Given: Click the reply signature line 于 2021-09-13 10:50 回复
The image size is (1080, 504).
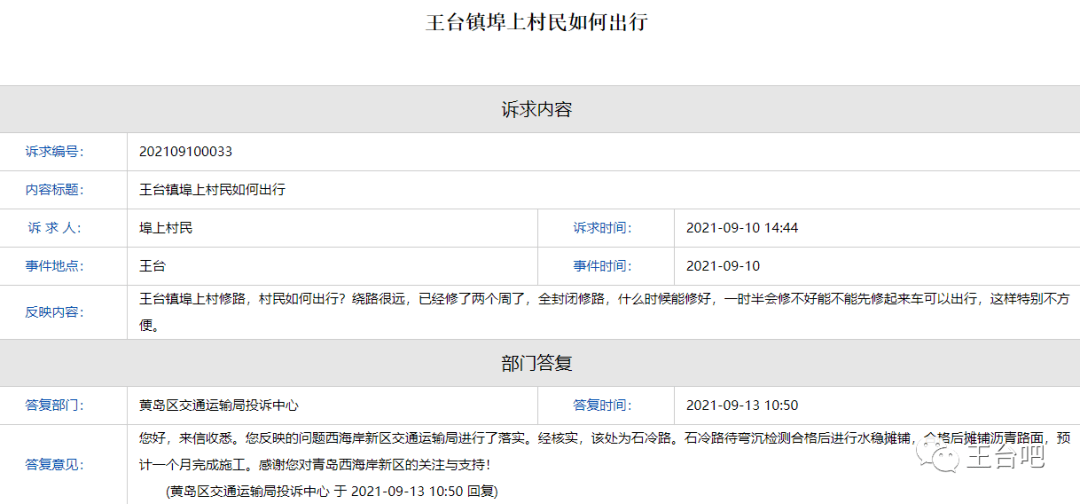Looking at the screenshot, I should pyautogui.click(x=331, y=492).
